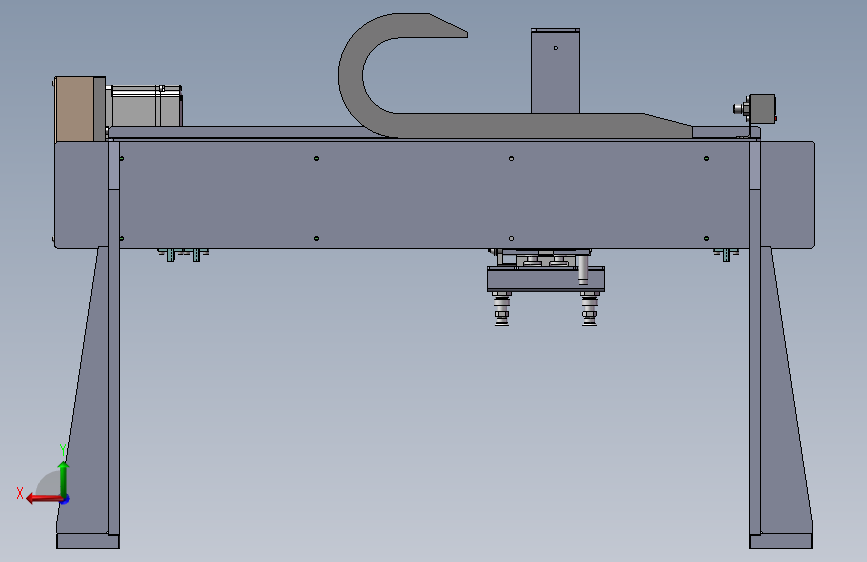Select the dark sensor block on the rail end
The height and width of the screenshot is (562, 867).
pos(762,108)
